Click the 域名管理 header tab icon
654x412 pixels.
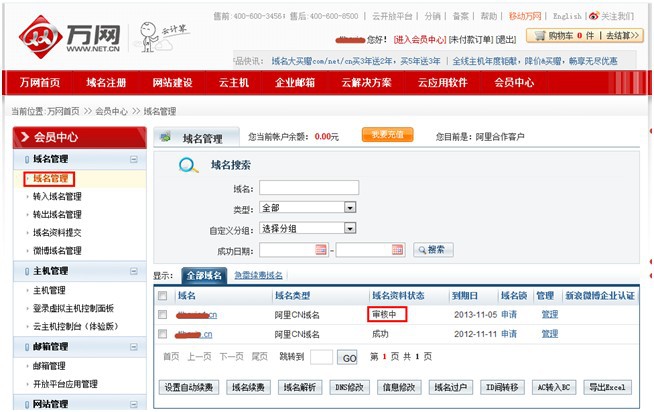click(x=166, y=136)
